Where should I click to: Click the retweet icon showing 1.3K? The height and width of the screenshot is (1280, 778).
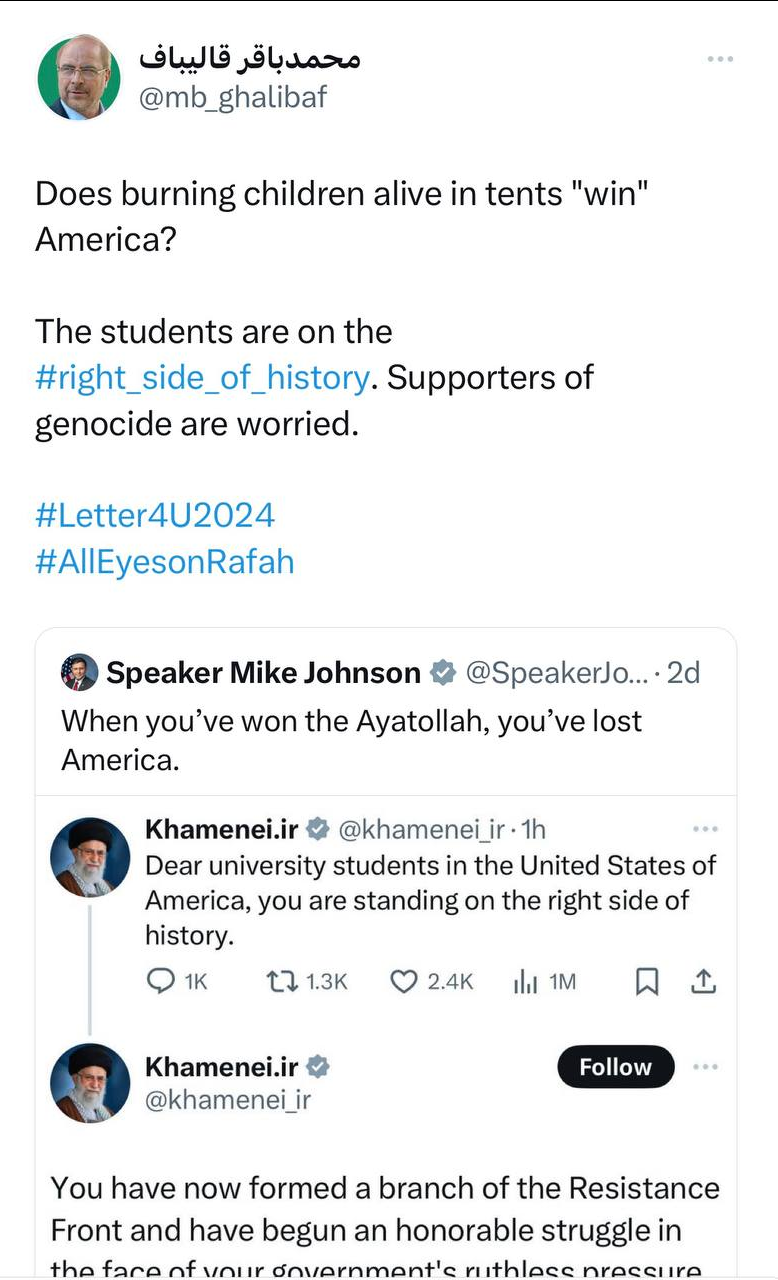(x=281, y=982)
